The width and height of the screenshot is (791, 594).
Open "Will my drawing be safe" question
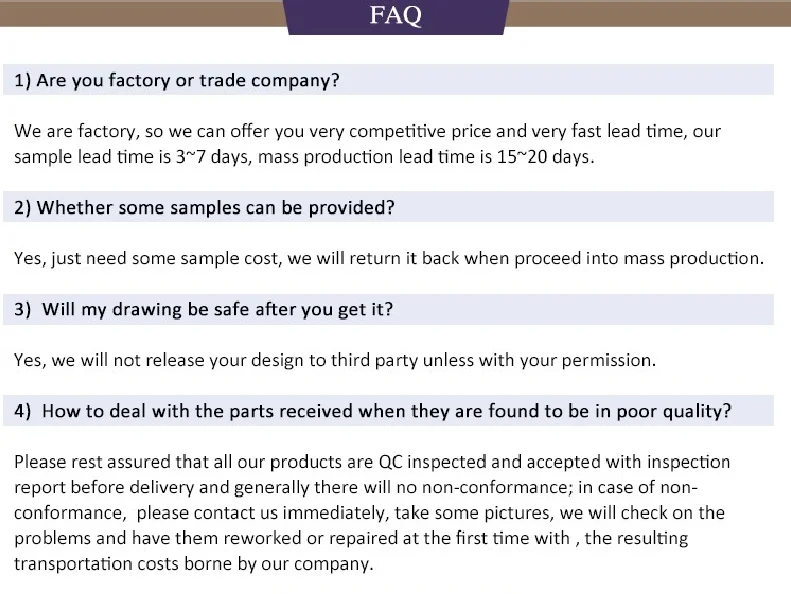(203, 310)
